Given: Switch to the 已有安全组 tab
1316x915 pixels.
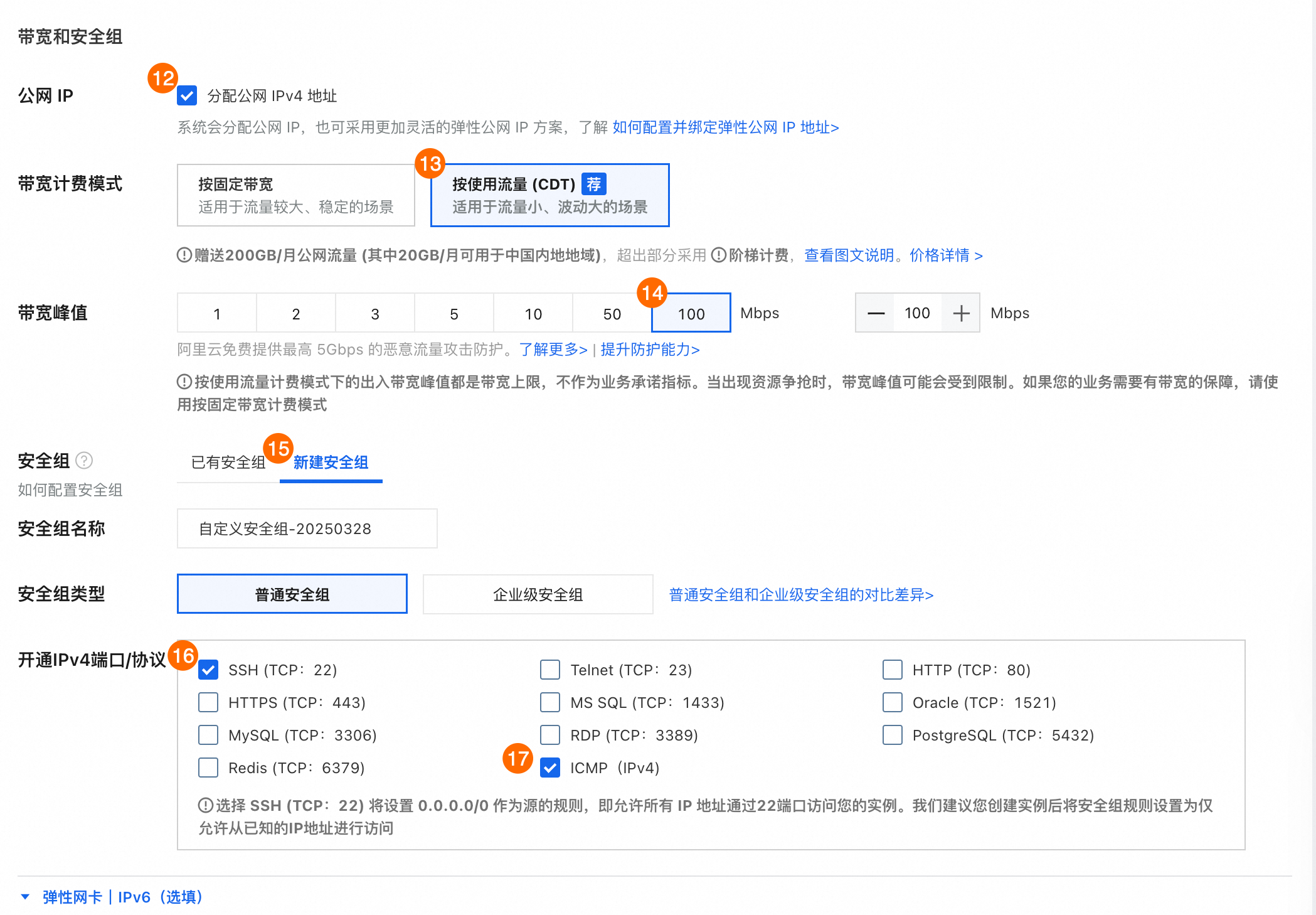Looking at the screenshot, I should tap(228, 463).
